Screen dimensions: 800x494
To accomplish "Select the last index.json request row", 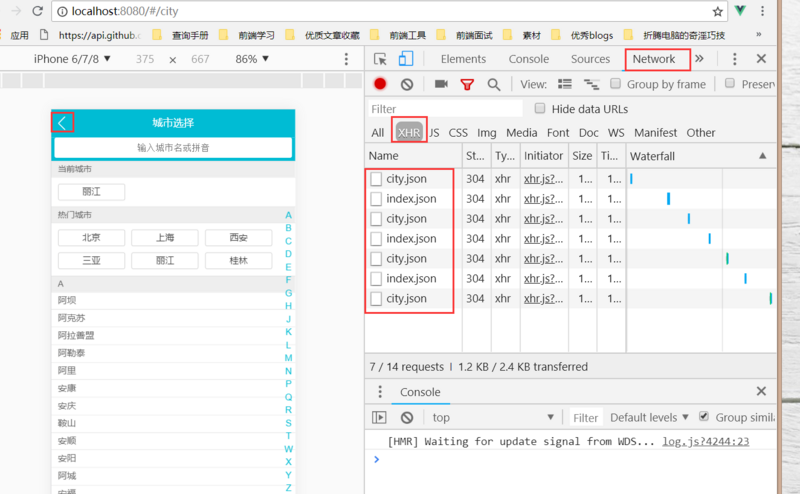I will (570, 279).
